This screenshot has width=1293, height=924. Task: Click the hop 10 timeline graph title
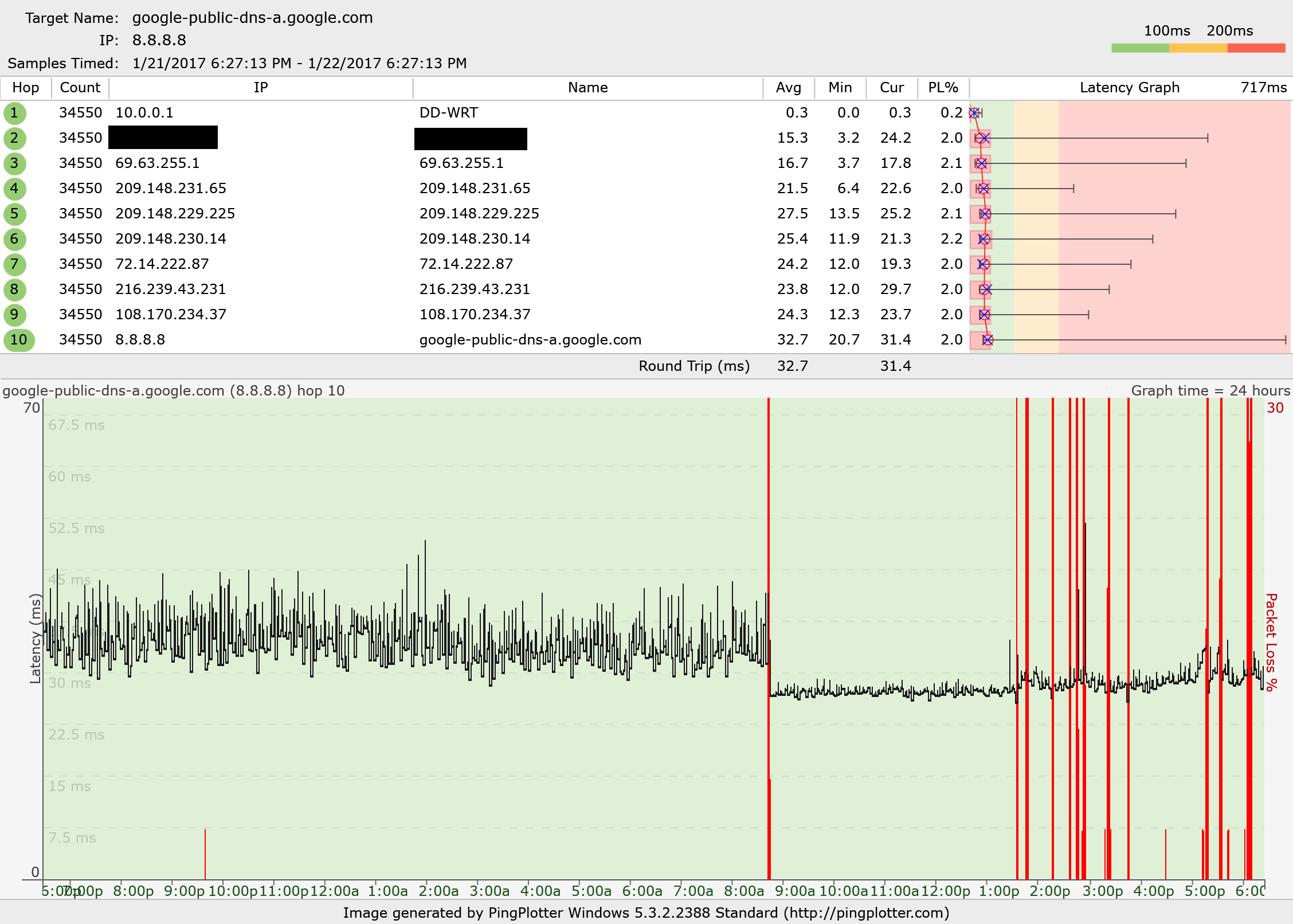tap(174, 391)
